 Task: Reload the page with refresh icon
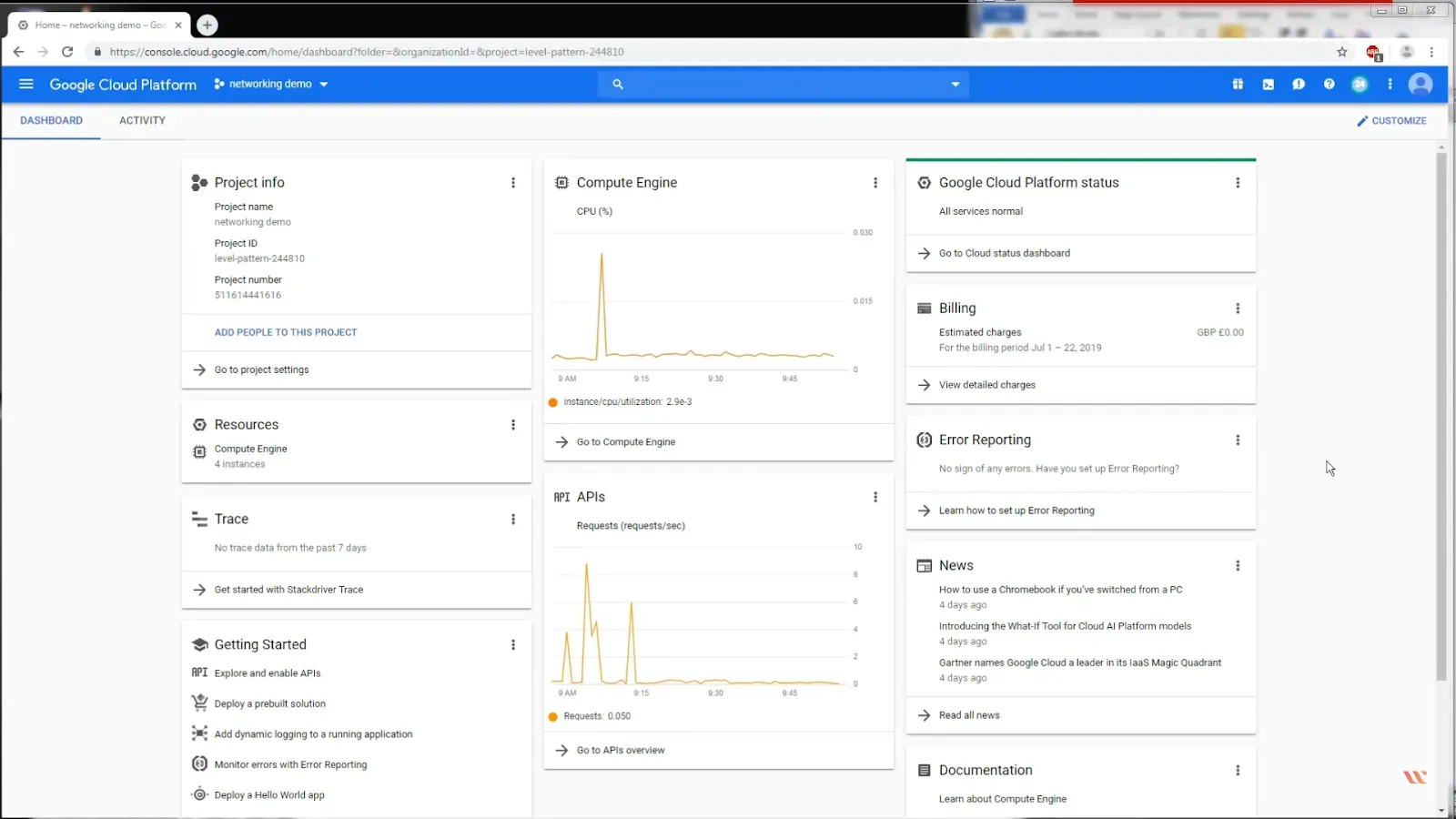[x=67, y=52]
